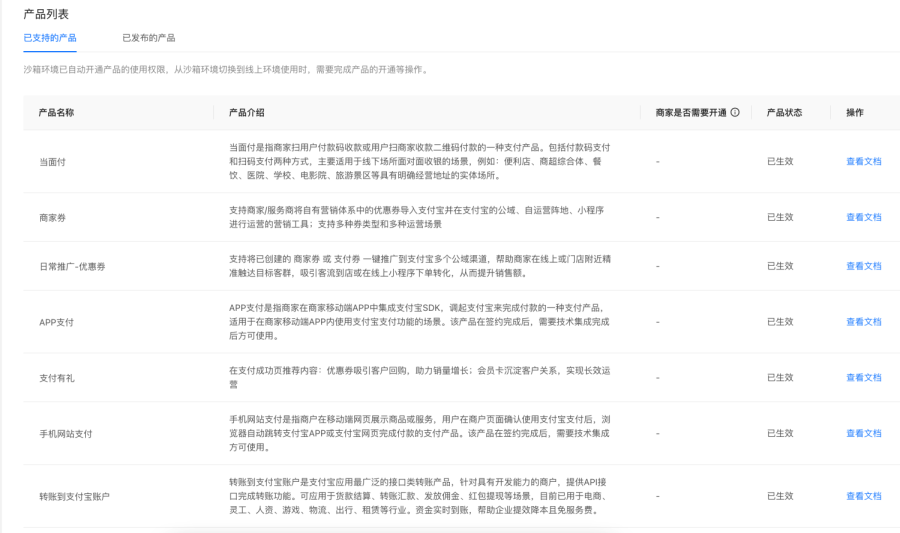The image size is (900, 533).
Task: Open 查看文档 link for APP支付
Action: pyautogui.click(x=863, y=322)
